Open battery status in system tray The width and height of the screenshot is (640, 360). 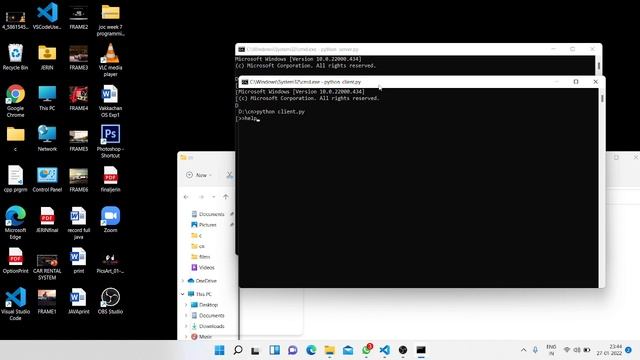pyautogui.click(x=587, y=350)
